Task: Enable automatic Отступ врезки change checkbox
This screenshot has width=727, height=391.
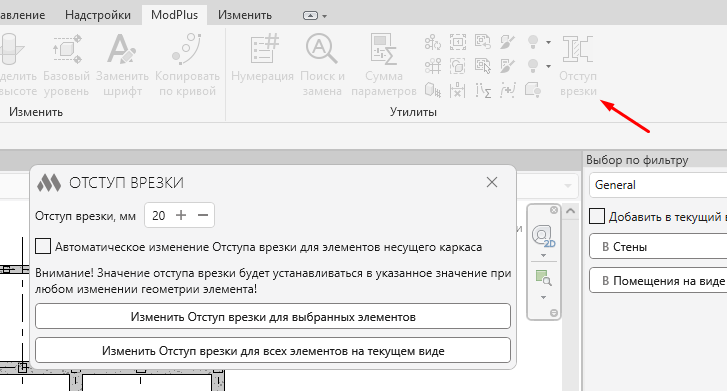Action: coord(43,246)
